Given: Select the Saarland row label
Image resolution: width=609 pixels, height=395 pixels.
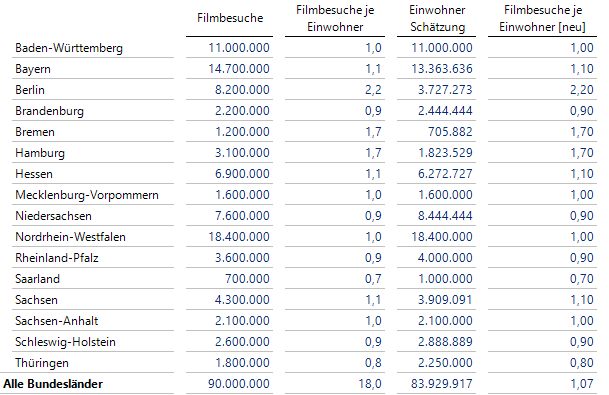Looking at the screenshot, I should [37, 279].
